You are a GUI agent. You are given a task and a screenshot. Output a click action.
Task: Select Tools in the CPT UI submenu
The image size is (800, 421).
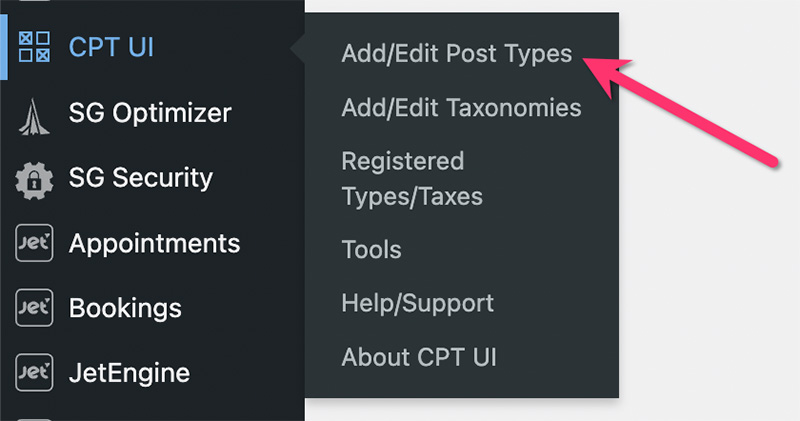point(371,250)
